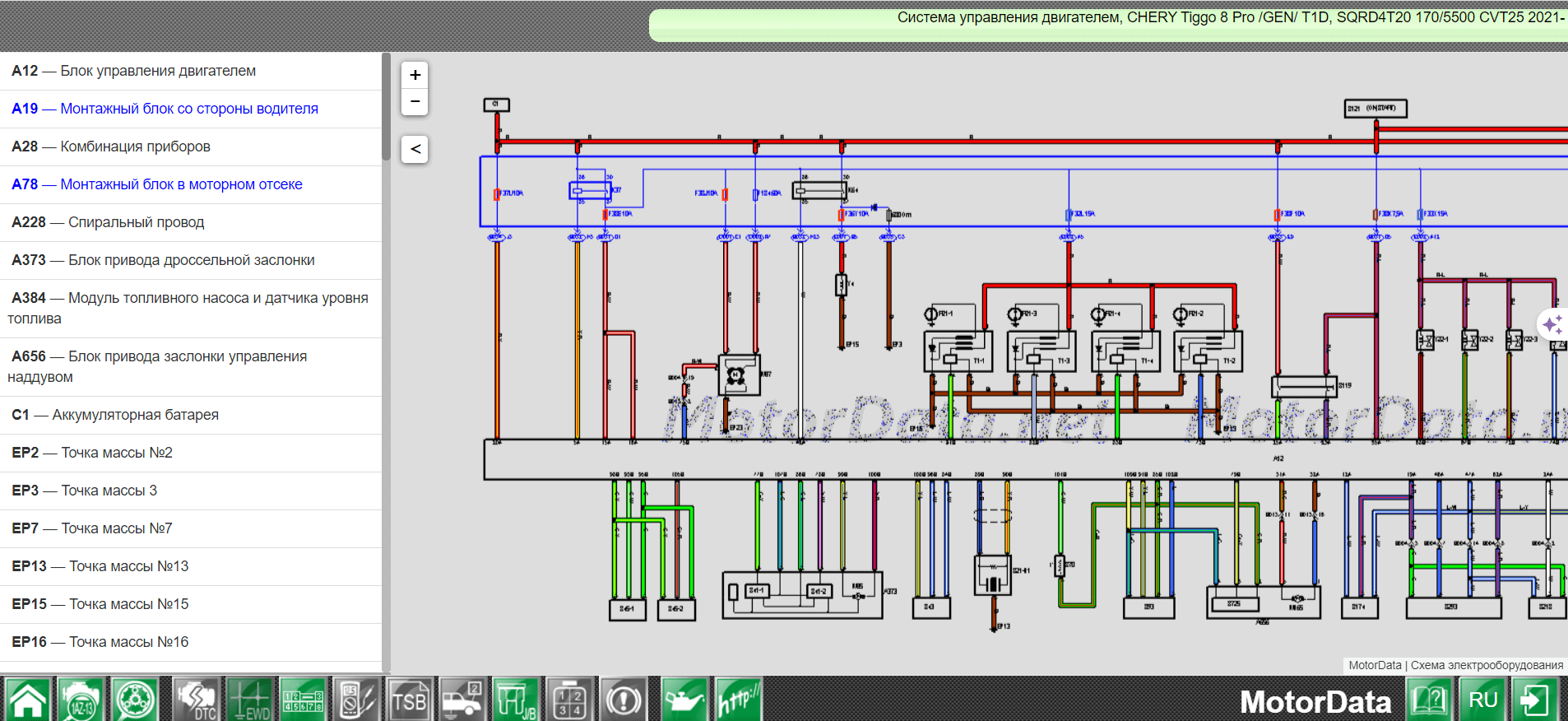This screenshot has height=721, width=1568.
Task: Zoom out of the diagram with minus
Action: pos(415,101)
